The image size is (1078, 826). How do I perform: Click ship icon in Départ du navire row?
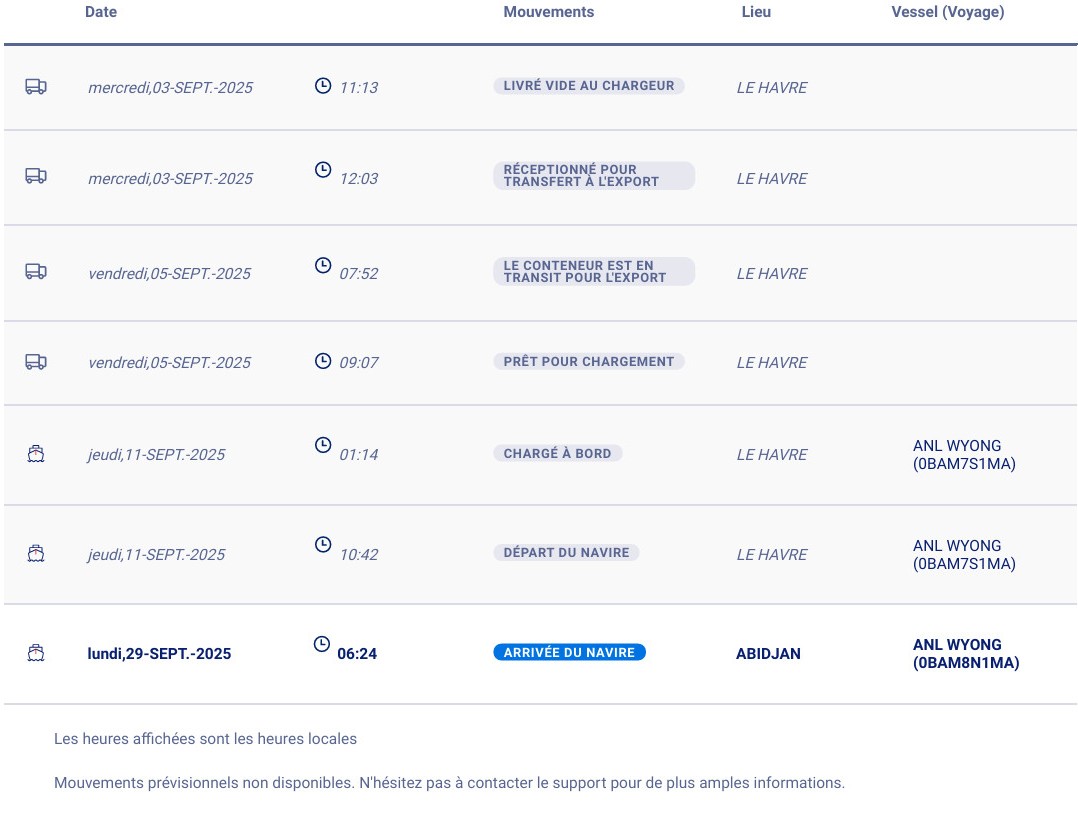[36, 553]
